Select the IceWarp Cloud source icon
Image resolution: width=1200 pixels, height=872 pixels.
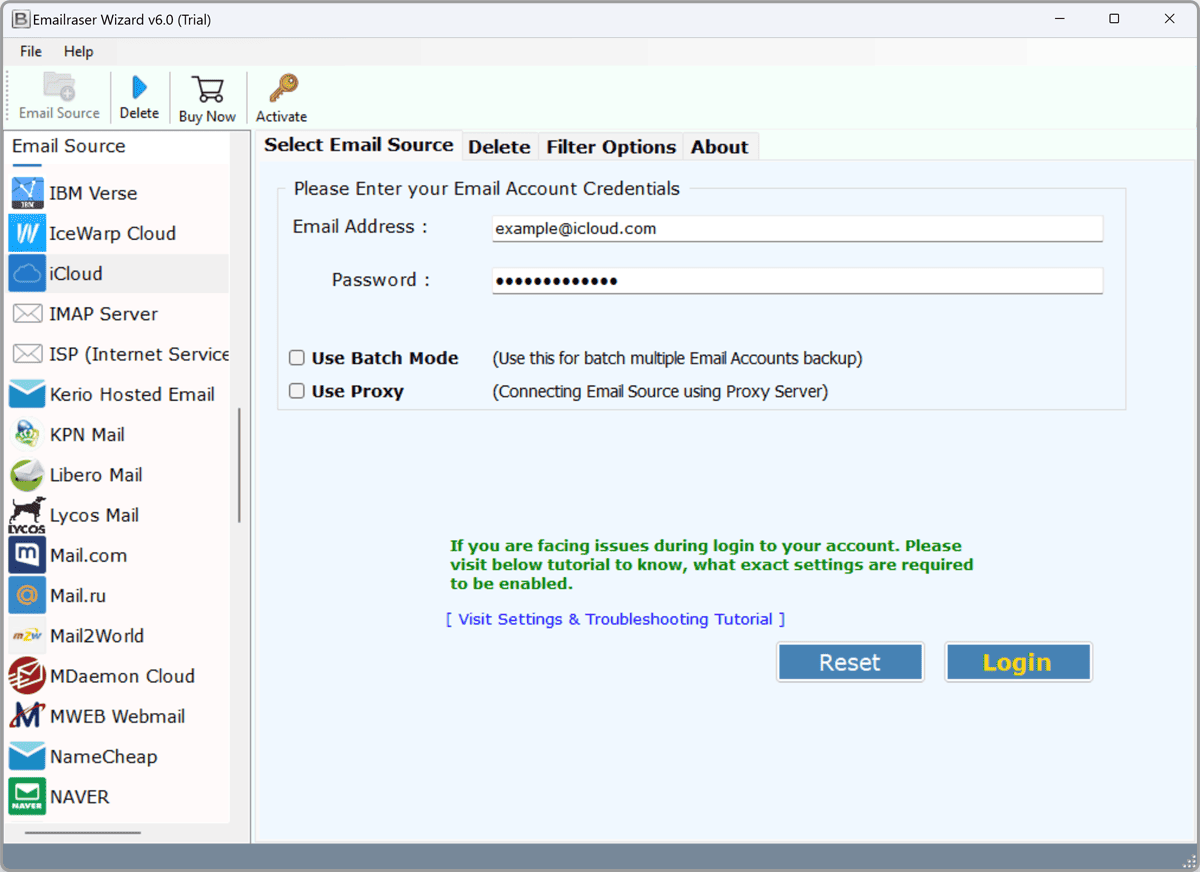(x=27, y=233)
